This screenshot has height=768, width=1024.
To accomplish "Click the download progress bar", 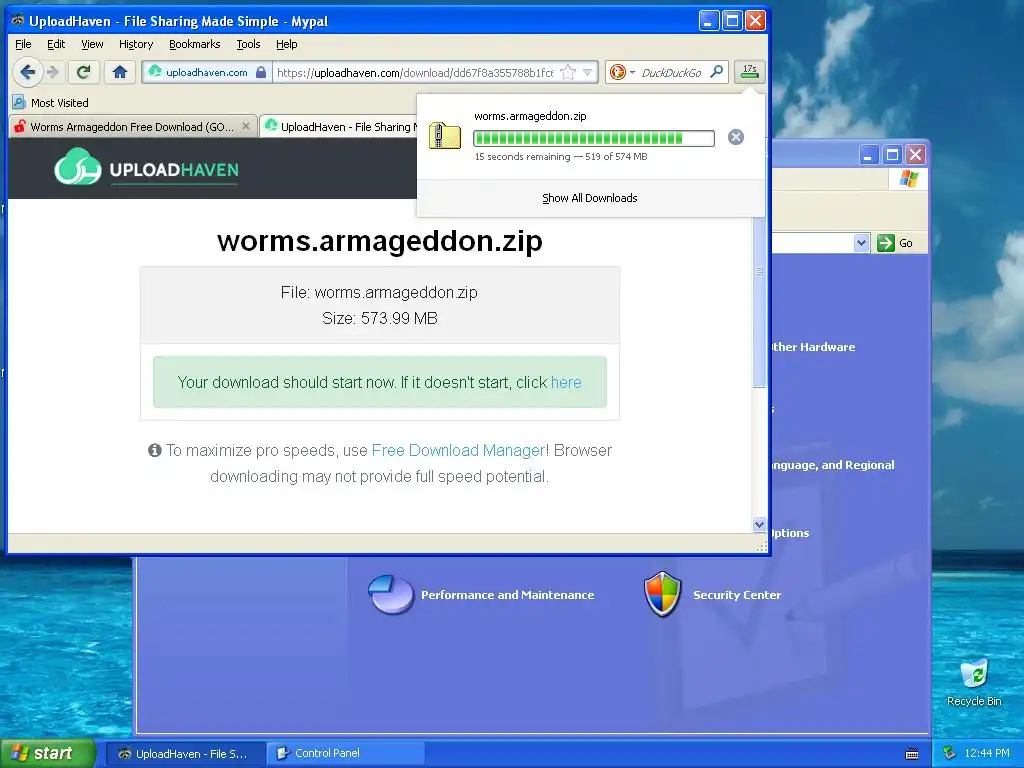I will (x=594, y=138).
